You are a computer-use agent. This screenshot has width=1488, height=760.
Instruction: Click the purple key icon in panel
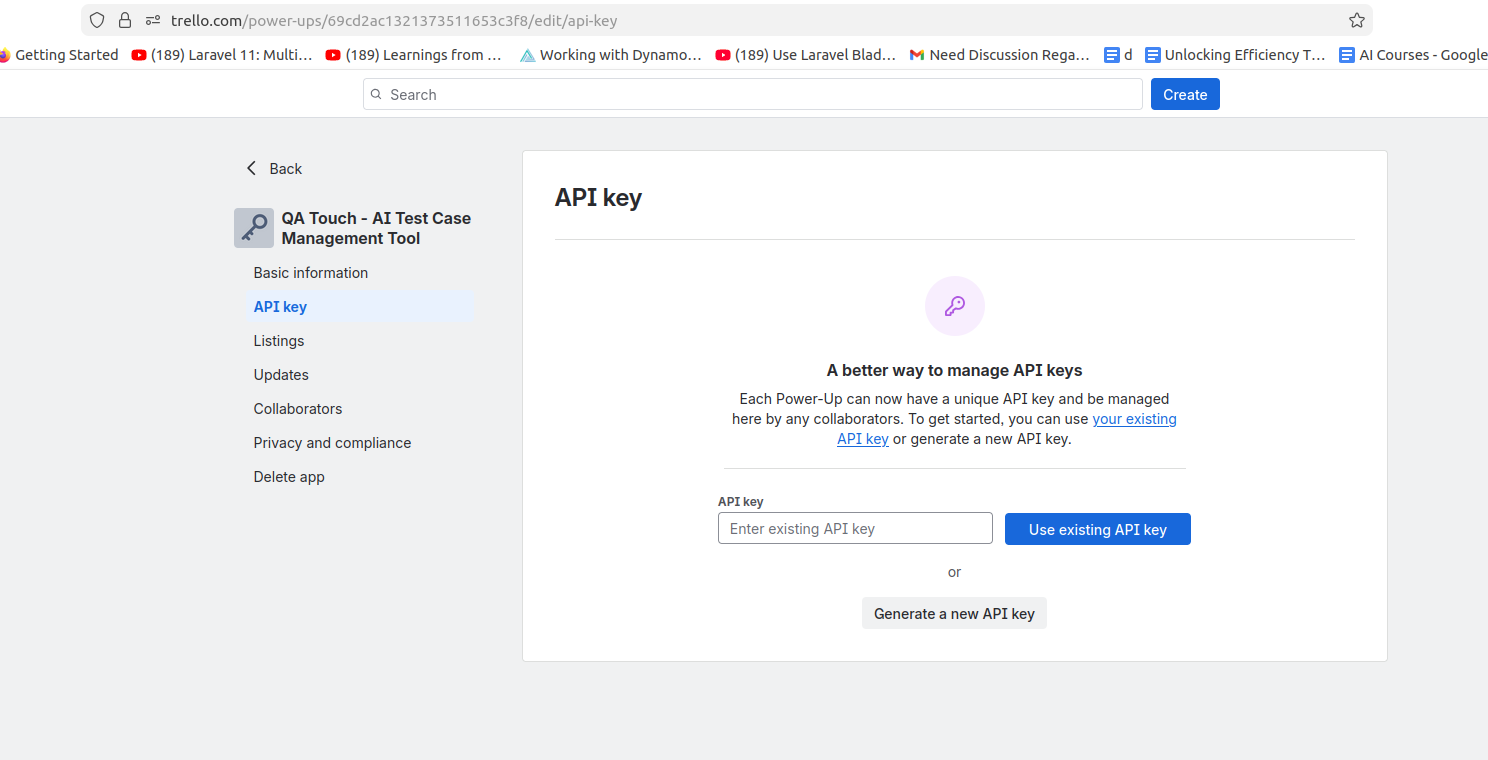(x=954, y=306)
